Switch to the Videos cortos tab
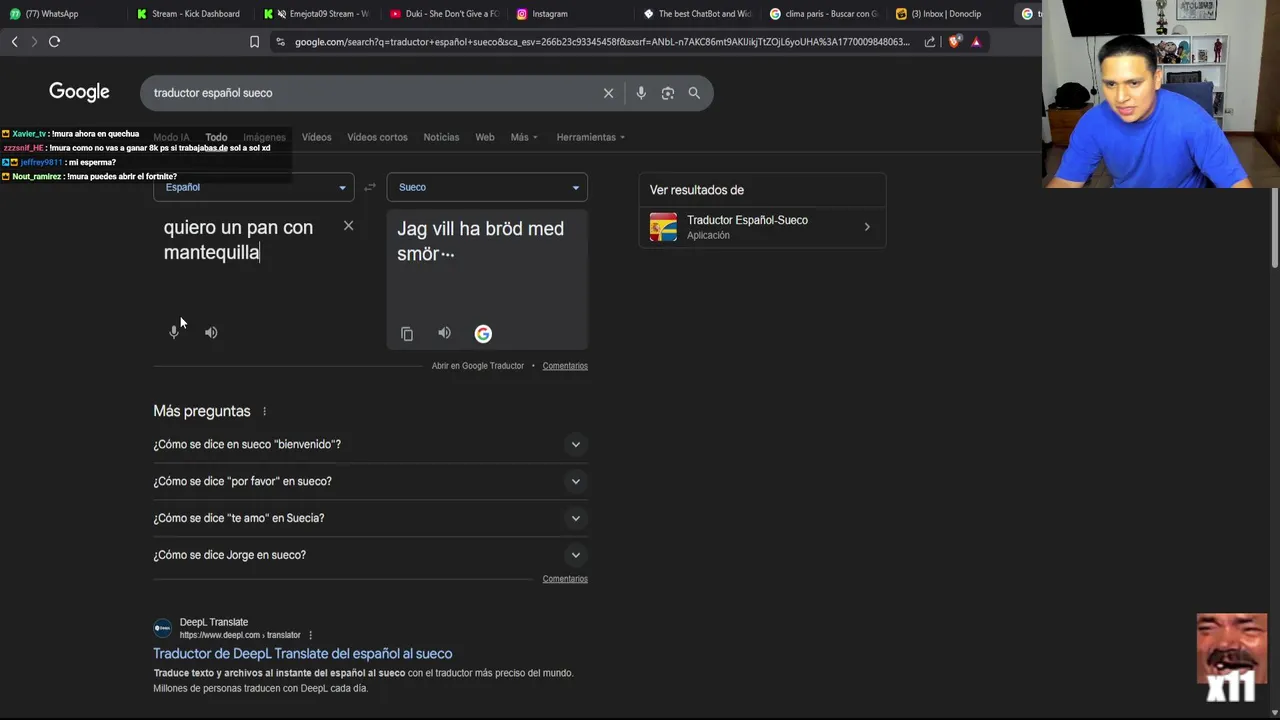The image size is (1280, 720). point(377,137)
